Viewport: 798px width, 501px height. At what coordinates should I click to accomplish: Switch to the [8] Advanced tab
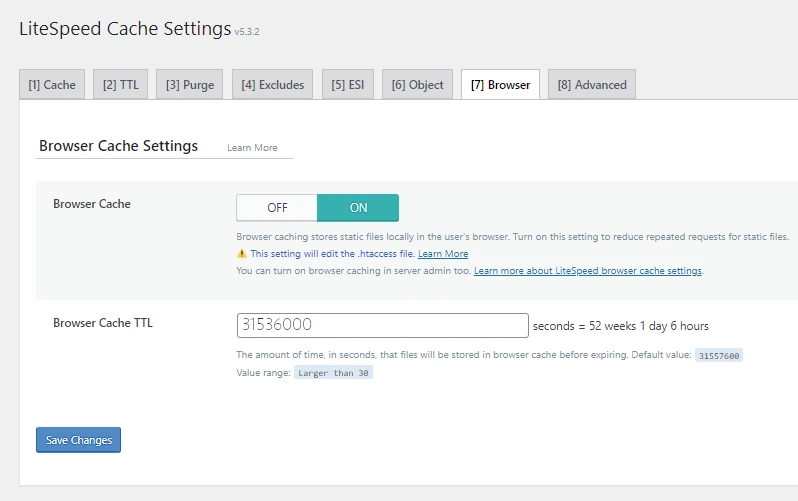point(592,85)
